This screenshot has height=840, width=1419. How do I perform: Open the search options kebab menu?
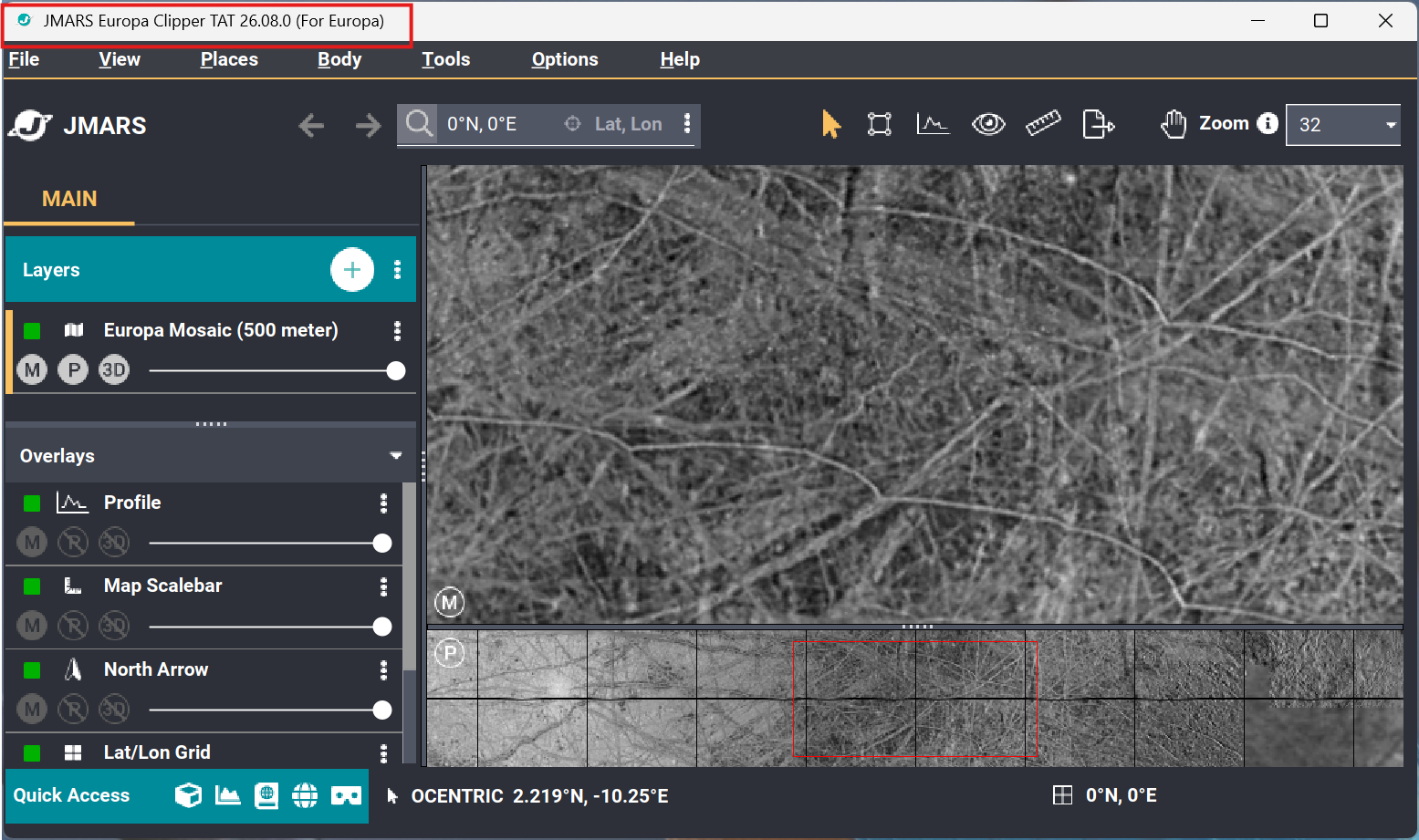click(x=687, y=124)
